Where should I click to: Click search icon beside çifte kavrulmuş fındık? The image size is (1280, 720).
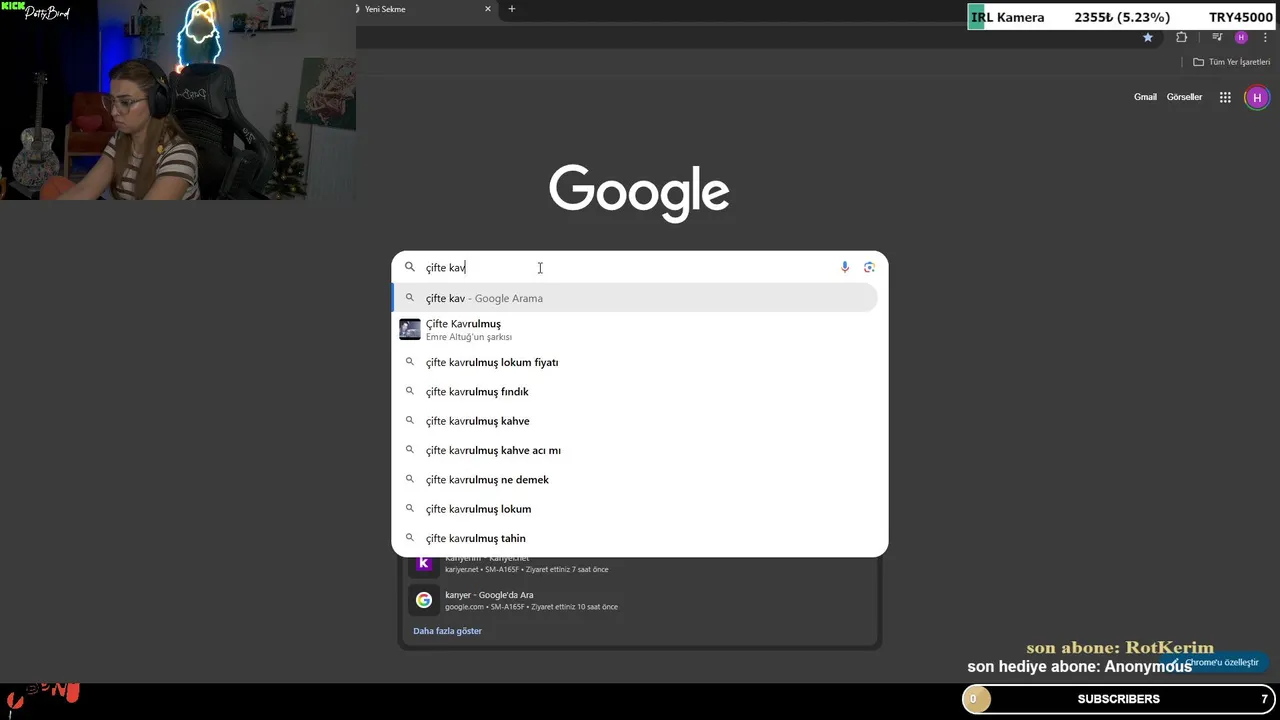409,391
